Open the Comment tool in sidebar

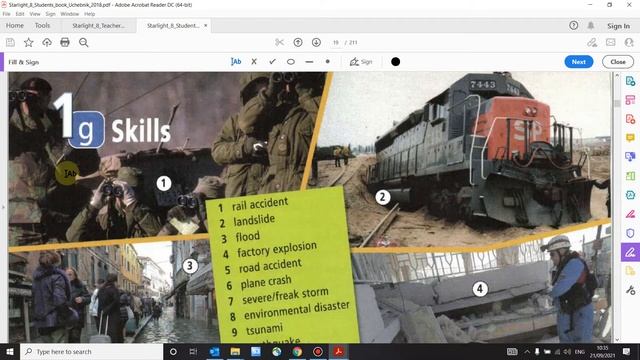(x=630, y=138)
